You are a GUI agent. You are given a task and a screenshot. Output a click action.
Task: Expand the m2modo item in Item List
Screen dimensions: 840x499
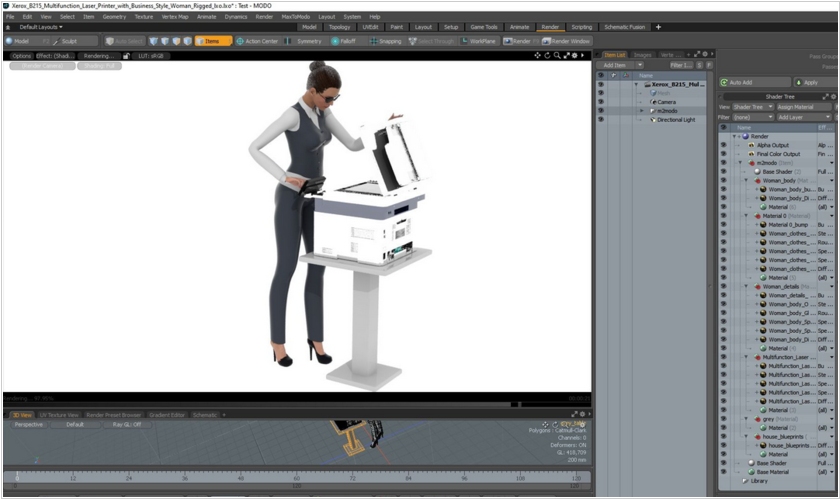click(x=643, y=110)
